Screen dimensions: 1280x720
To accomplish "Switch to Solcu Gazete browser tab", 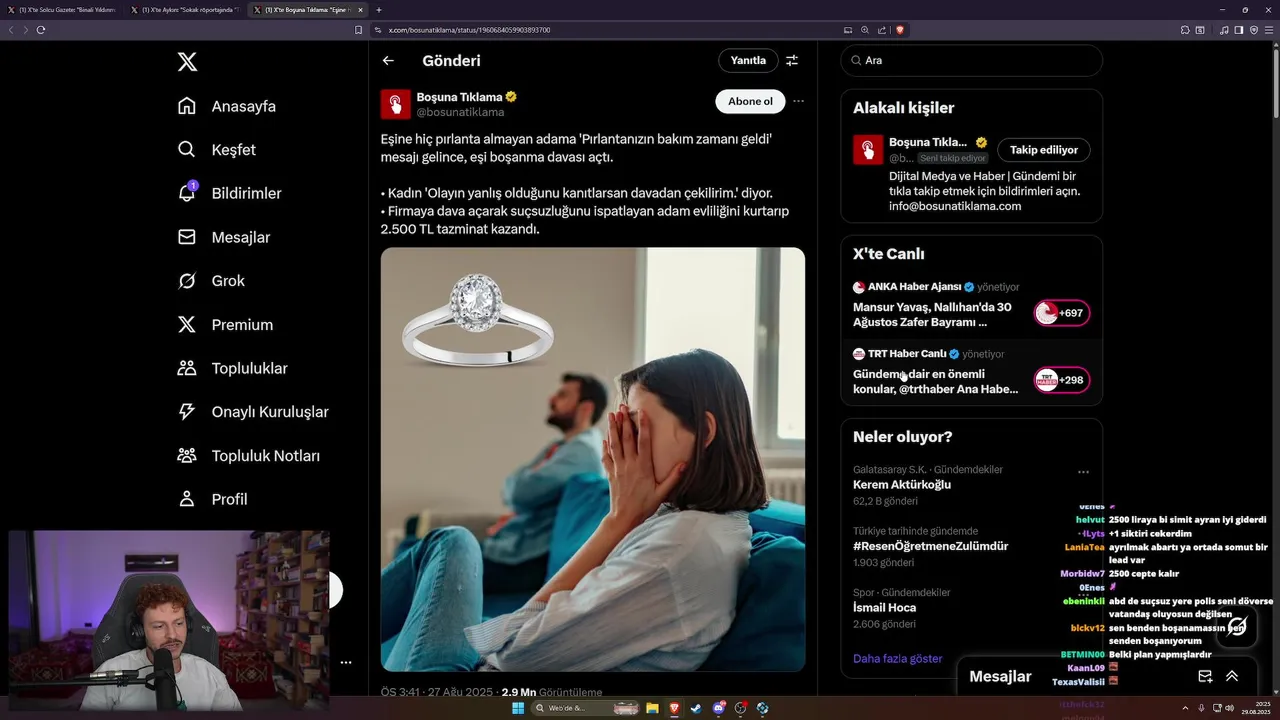I will click(x=61, y=10).
